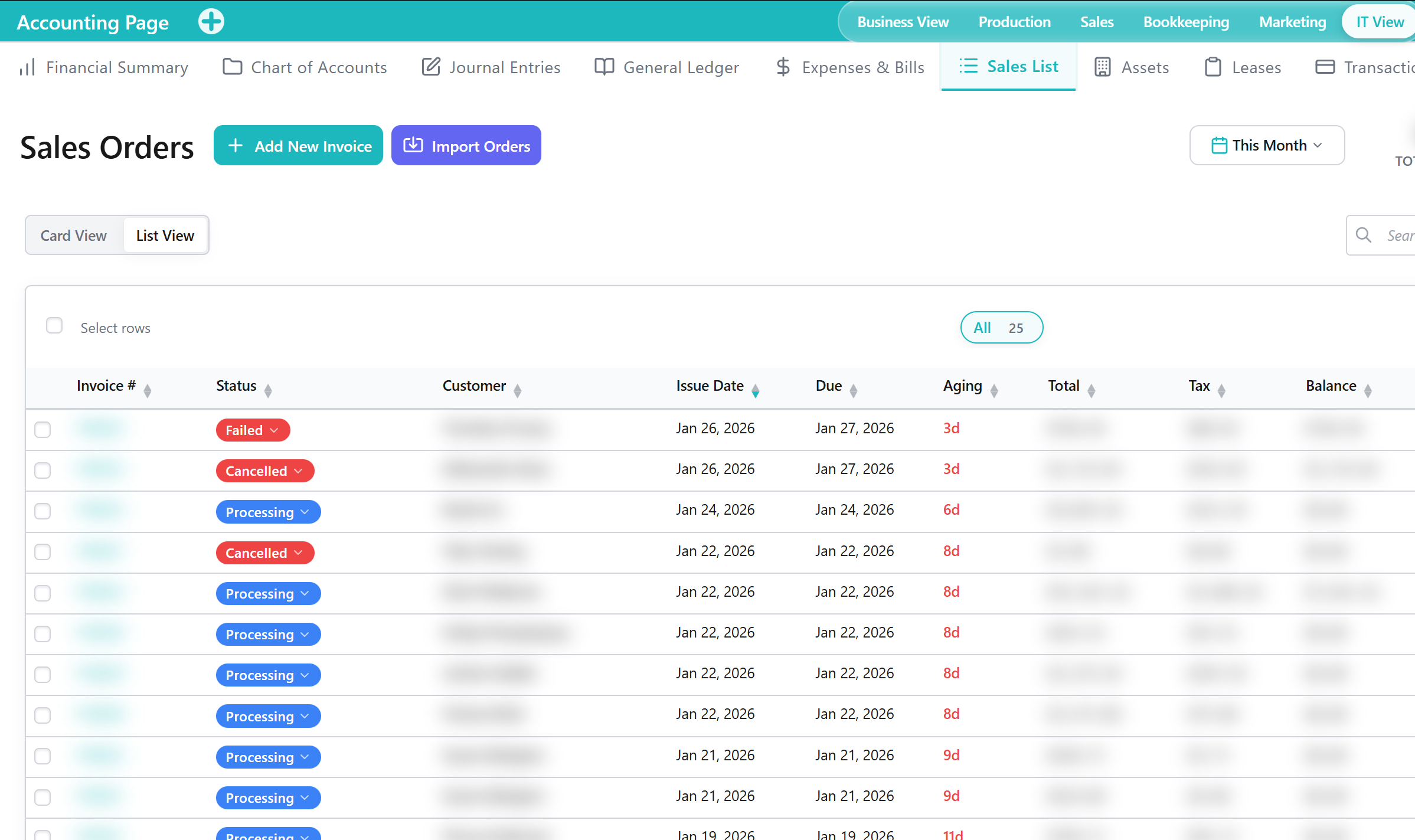This screenshot has width=1415, height=840.
Task: Click Import Orders button
Action: pyautogui.click(x=466, y=145)
